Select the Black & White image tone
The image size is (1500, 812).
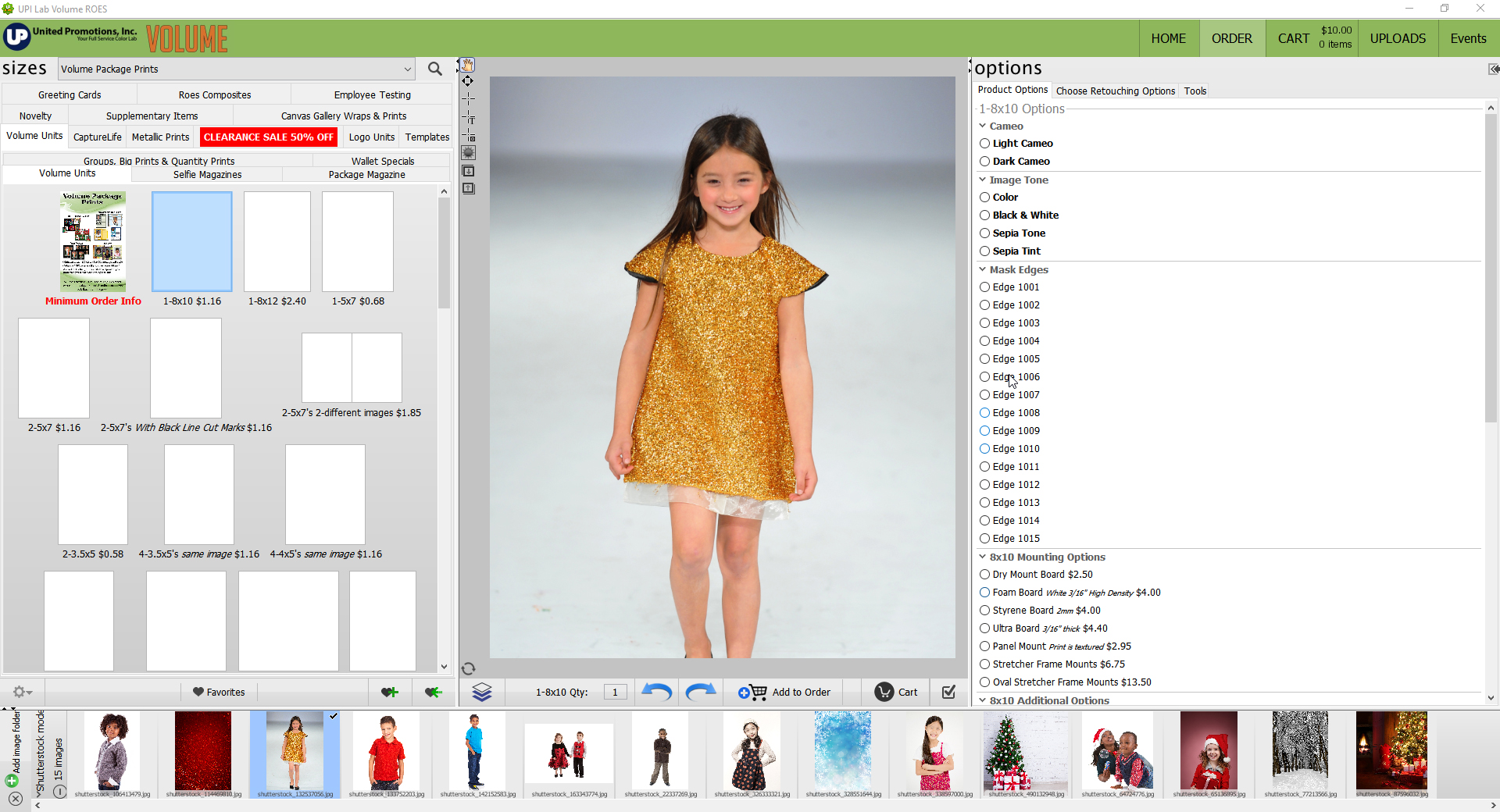point(985,215)
